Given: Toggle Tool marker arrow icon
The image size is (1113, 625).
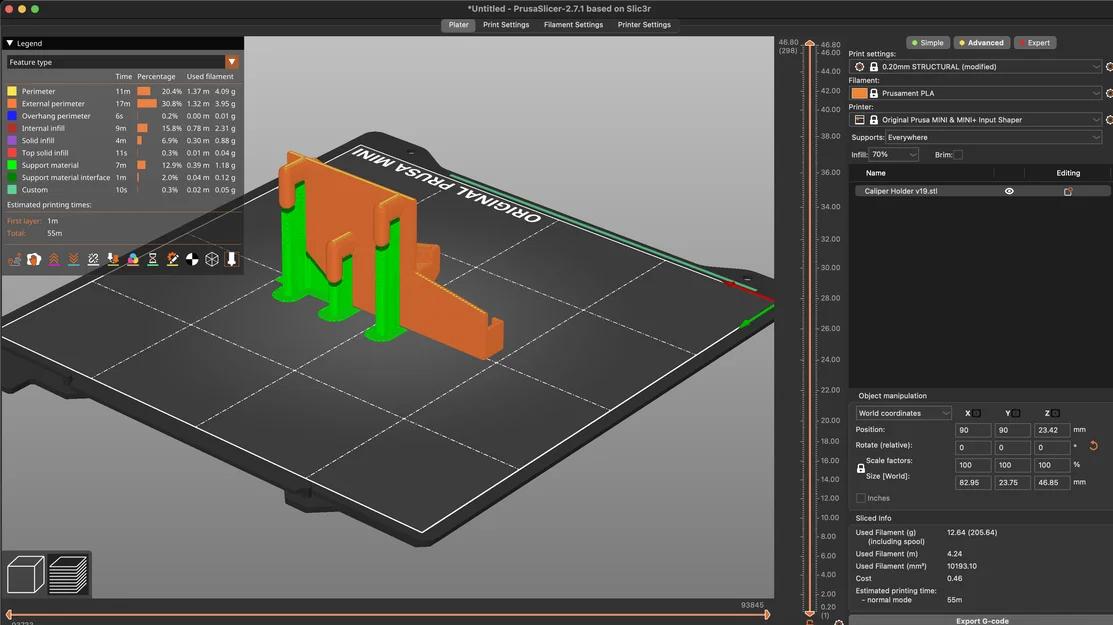Looking at the screenshot, I should pyautogui.click(x=231, y=260).
